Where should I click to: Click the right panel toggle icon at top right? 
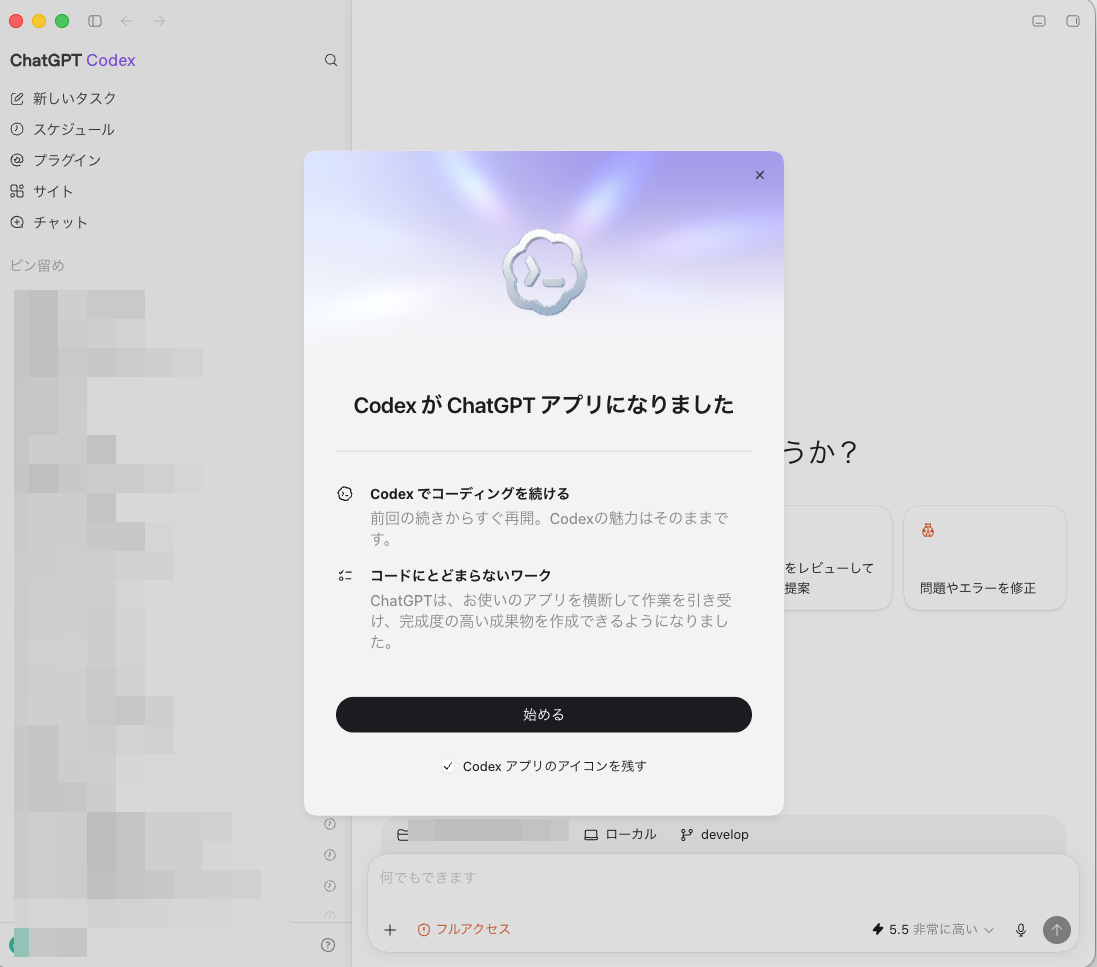(x=1073, y=21)
